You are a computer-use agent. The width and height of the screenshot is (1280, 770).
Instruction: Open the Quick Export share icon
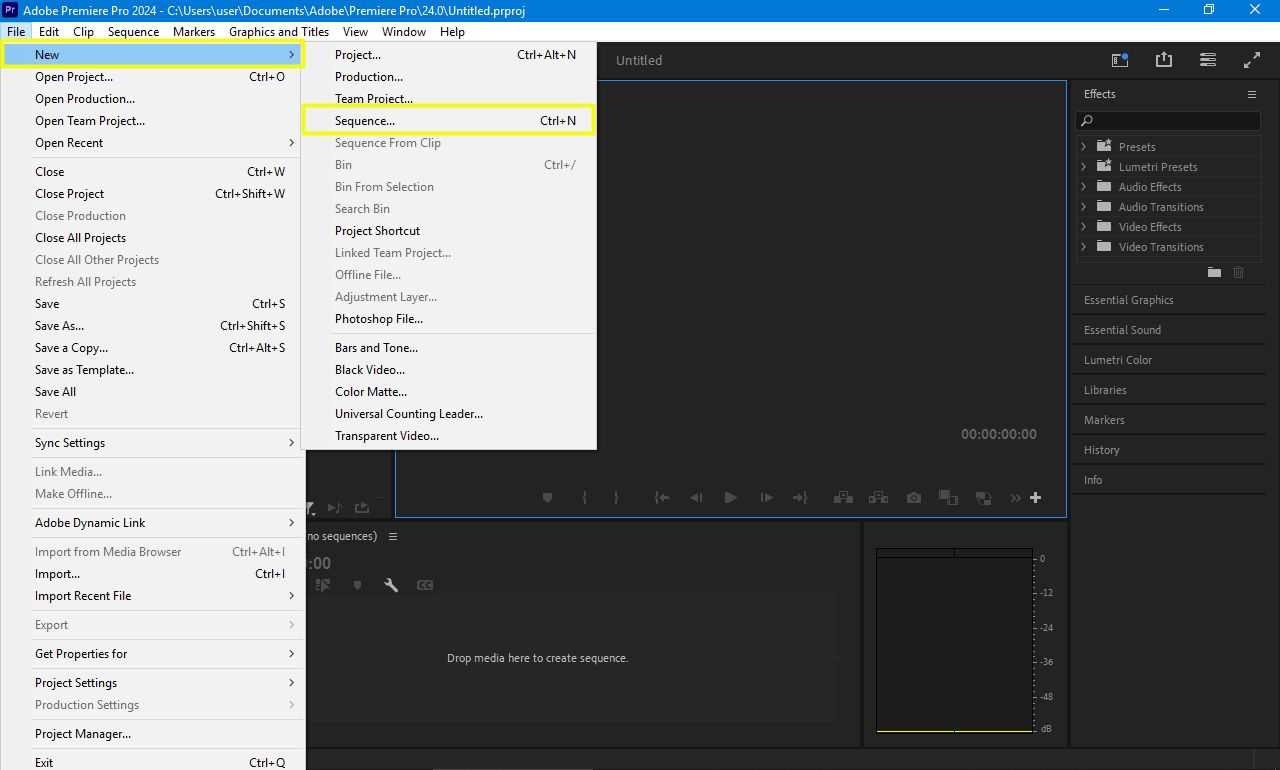click(x=1163, y=60)
